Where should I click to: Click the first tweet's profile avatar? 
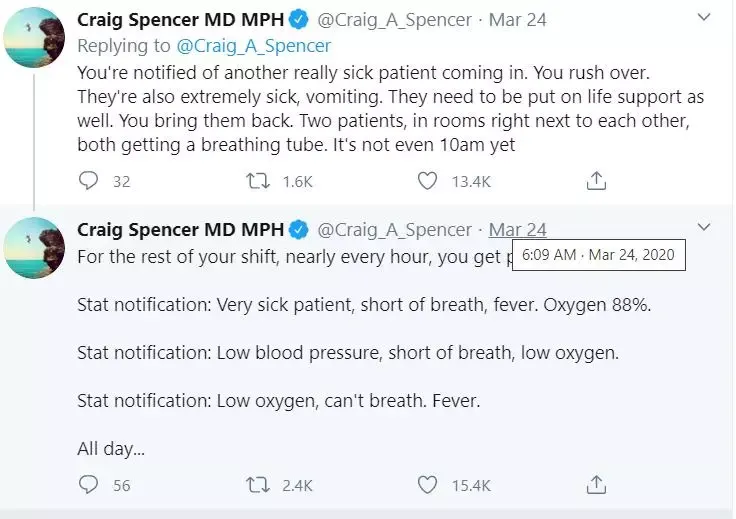(34, 38)
